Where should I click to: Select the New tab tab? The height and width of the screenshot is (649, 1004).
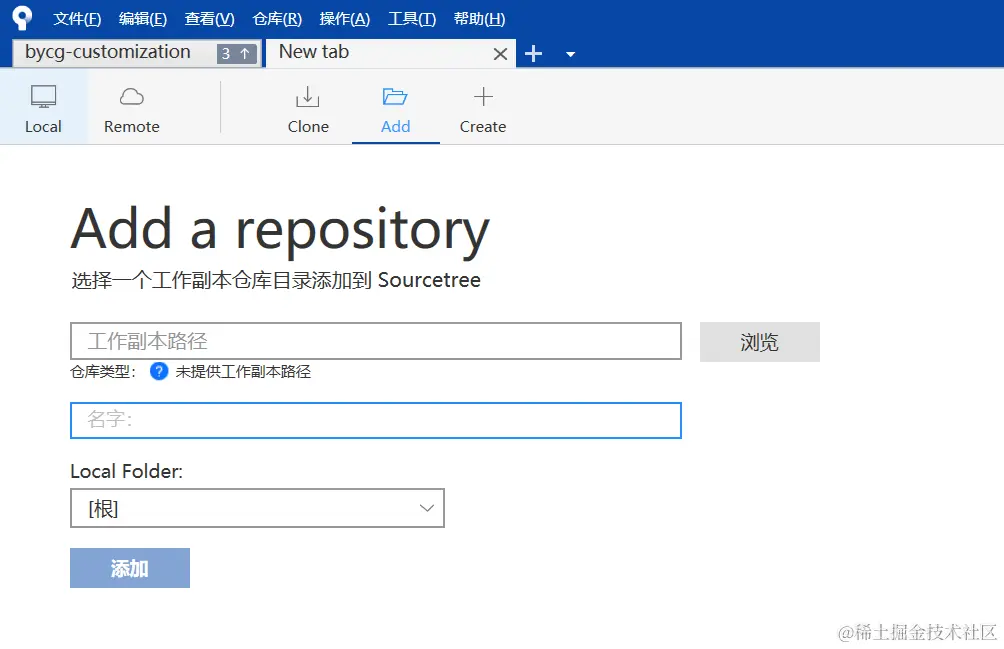pyautogui.click(x=390, y=53)
